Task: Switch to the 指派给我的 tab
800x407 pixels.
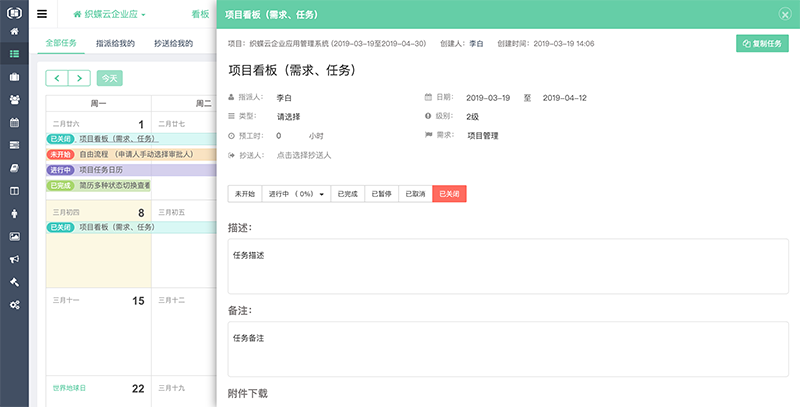Action: [115, 43]
